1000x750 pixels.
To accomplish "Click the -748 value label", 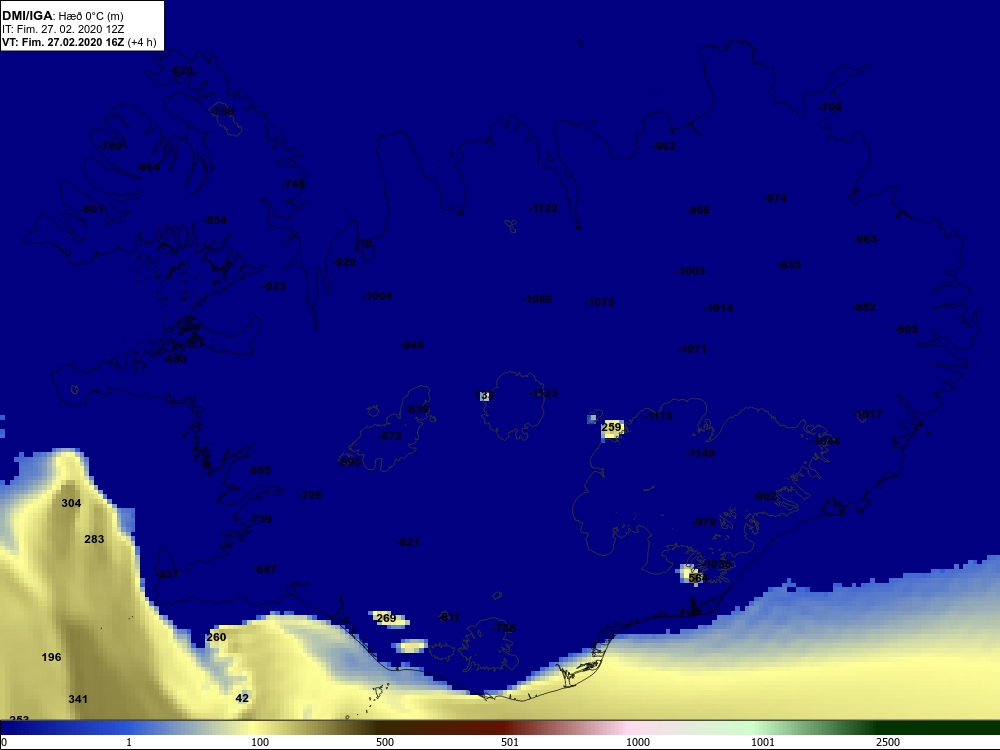I will [293, 184].
